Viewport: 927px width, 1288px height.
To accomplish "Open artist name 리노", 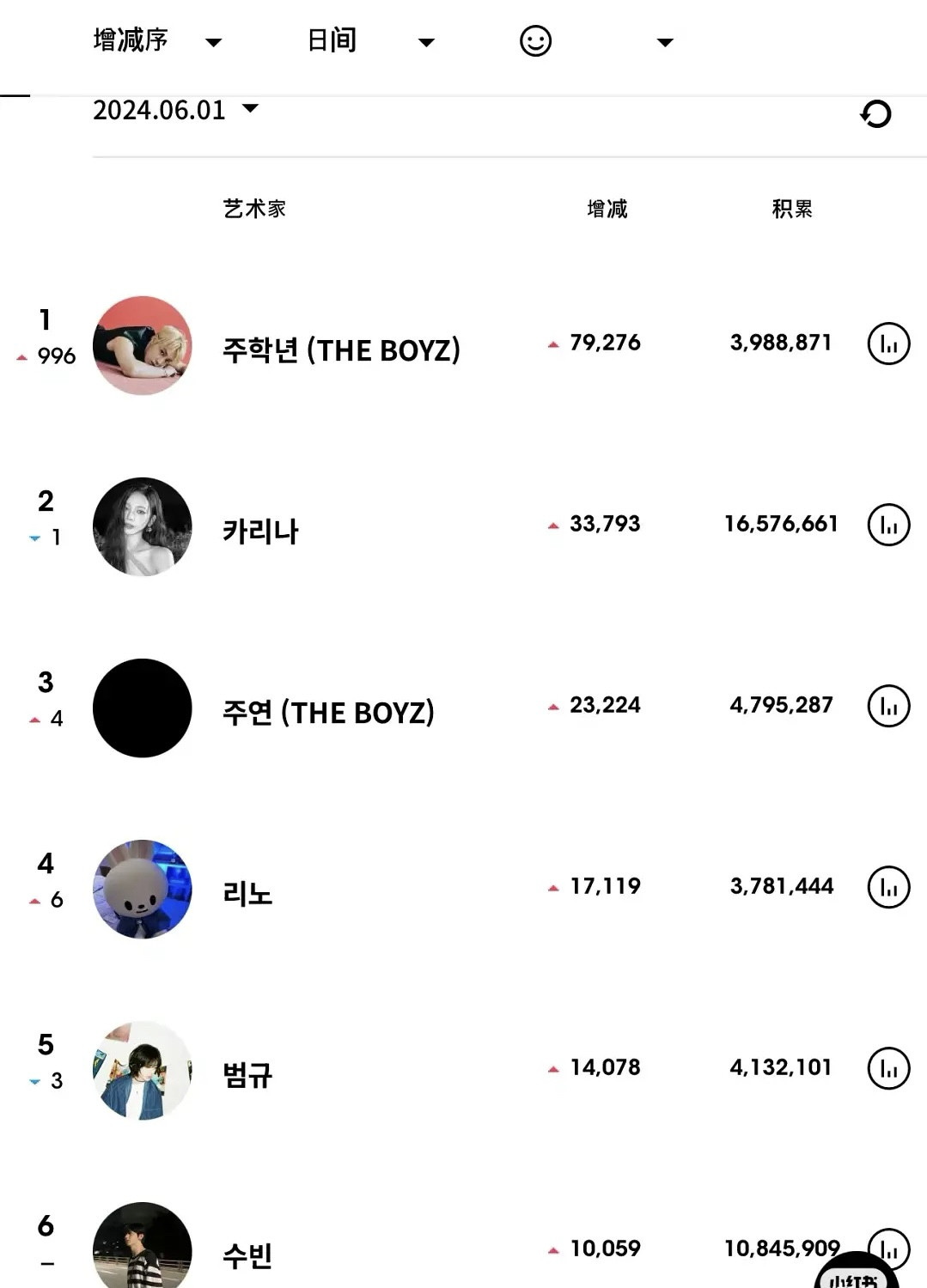I will tap(247, 893).
